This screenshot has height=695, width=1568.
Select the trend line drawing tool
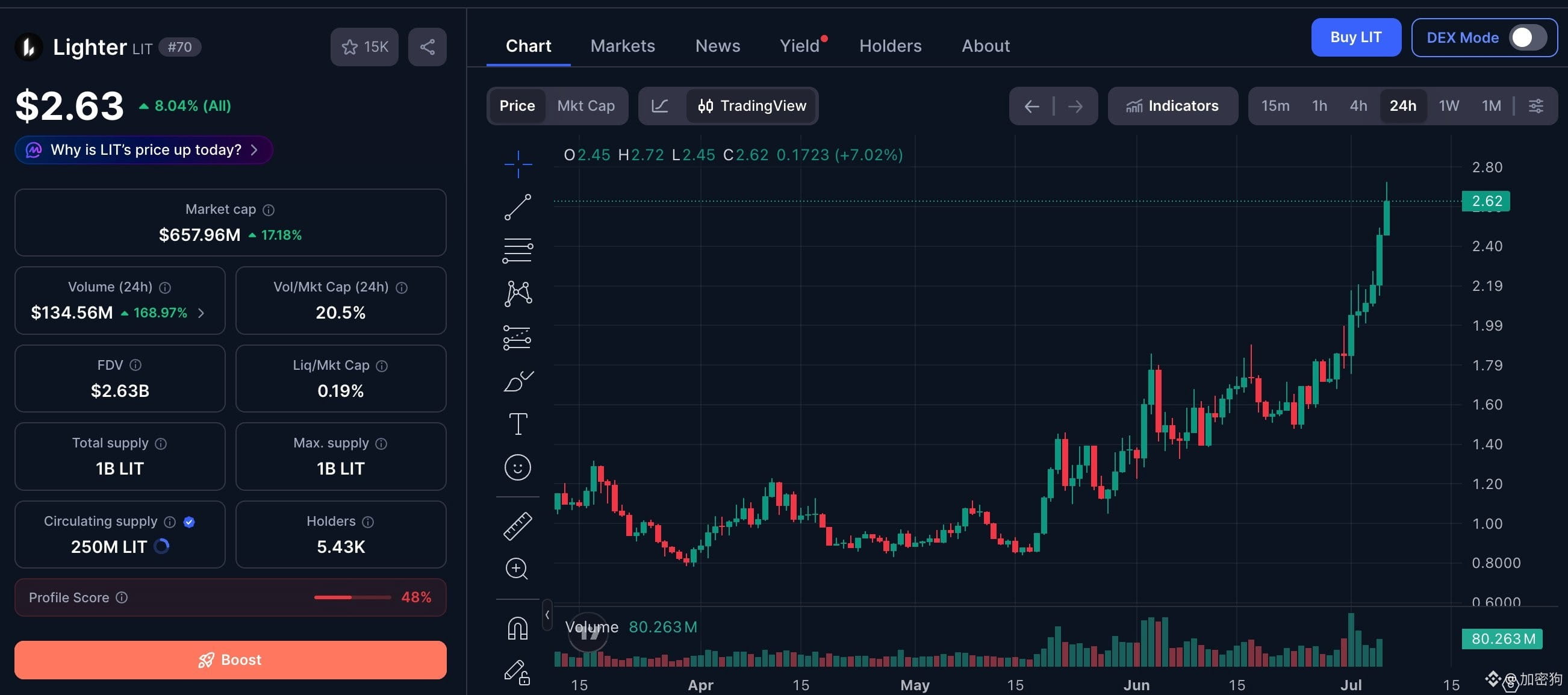tap(518, 207)
